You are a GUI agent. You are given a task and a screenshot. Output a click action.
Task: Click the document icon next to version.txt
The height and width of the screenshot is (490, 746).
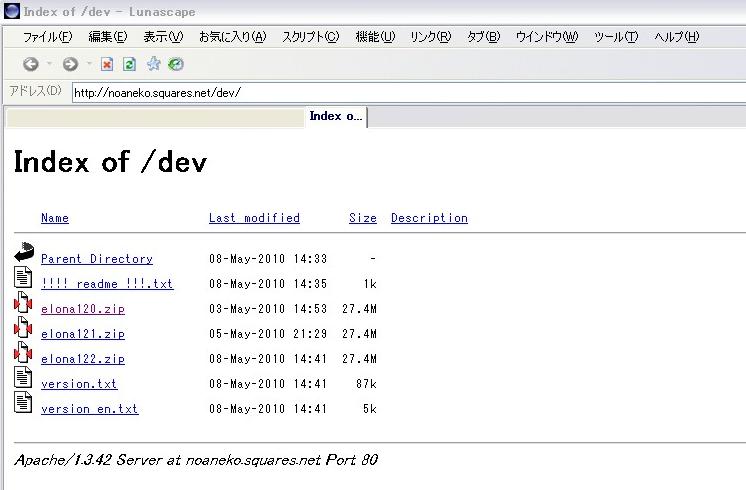pyautogui.click(x=23, y=377)
